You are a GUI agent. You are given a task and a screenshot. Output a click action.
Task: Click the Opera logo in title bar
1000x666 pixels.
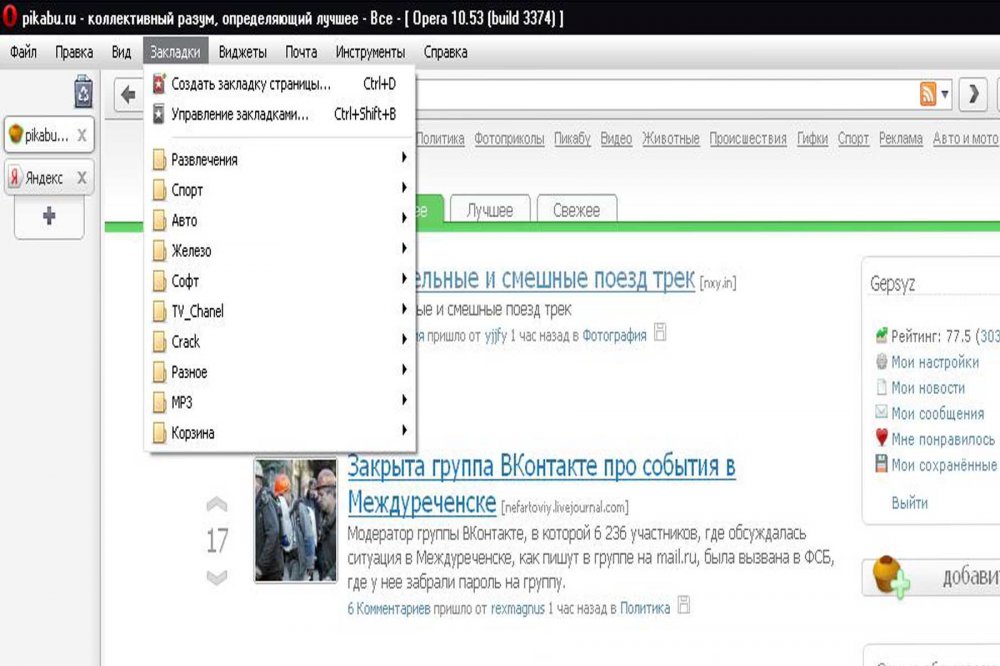9,17
